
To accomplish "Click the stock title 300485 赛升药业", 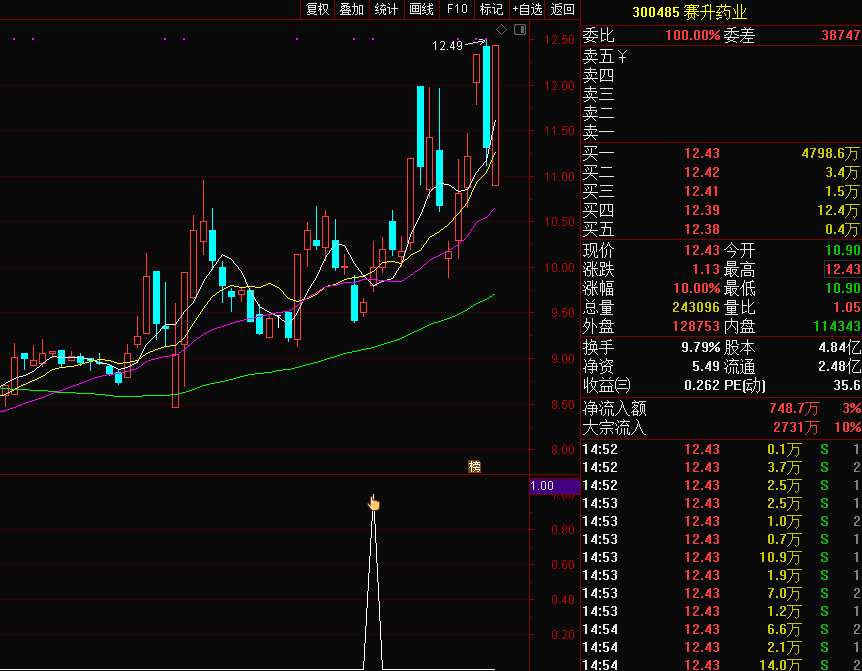I will (689, 12).
